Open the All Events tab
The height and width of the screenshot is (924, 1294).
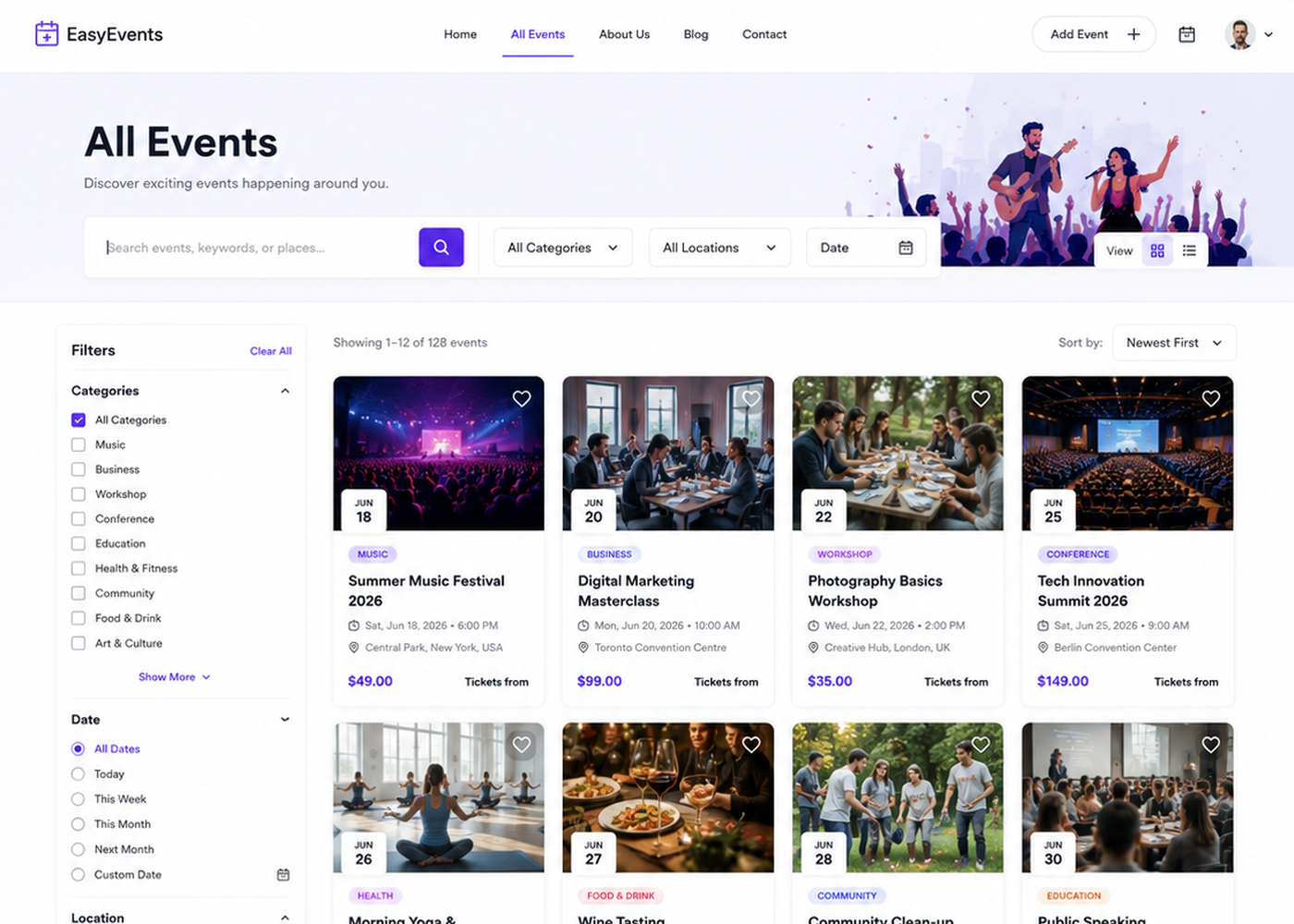pyautogui.click(x=538, y=34)
